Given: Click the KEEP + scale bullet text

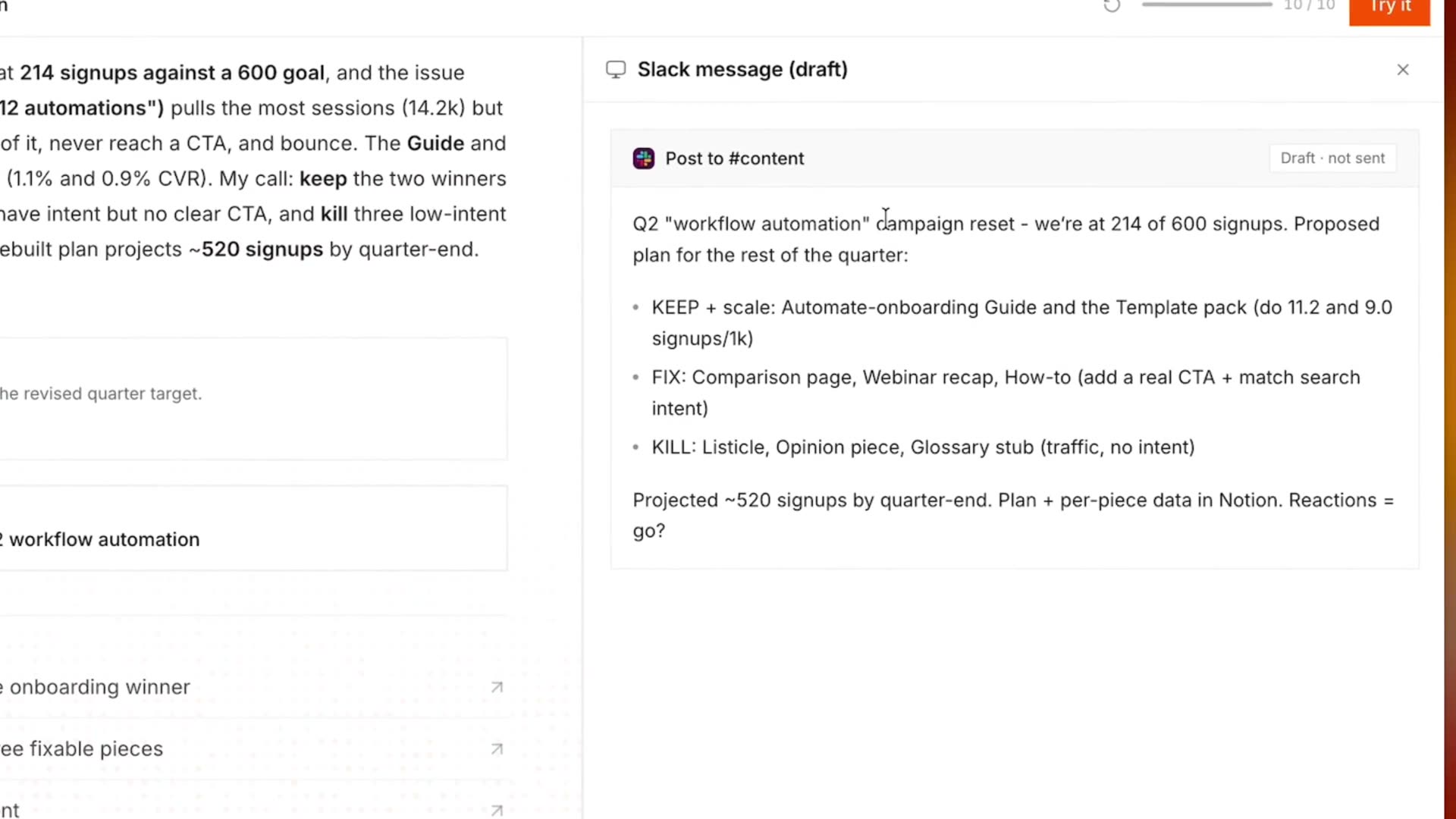Looking at the screenshot, I should tap(1021, 323).
